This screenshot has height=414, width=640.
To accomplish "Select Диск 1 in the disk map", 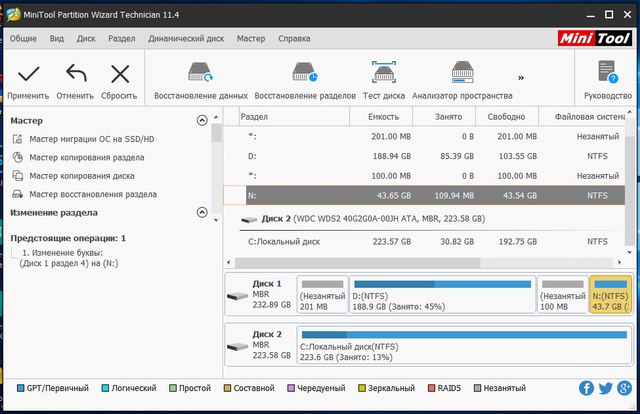I will click(260, 294).
